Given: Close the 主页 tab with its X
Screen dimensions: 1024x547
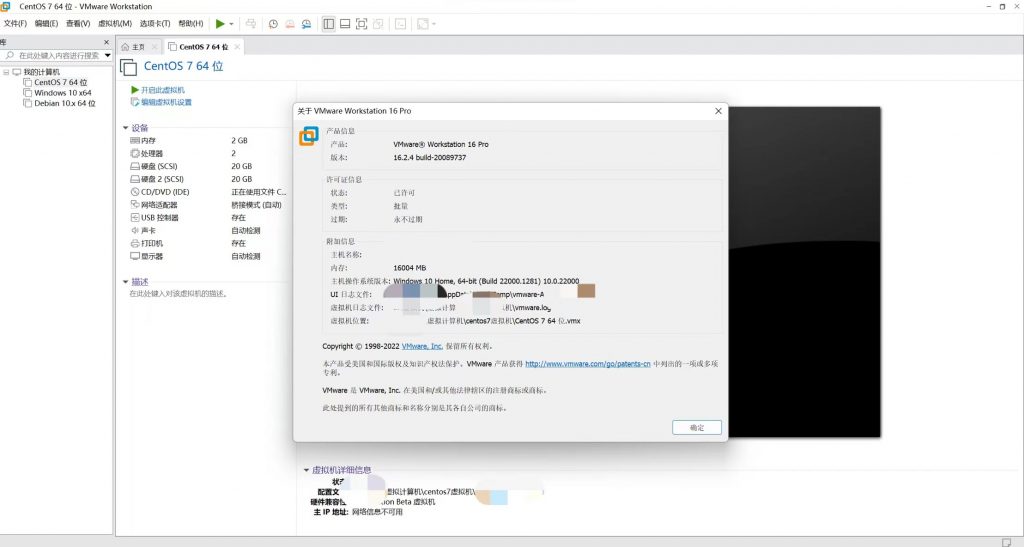Looking at the screenshot, I should click(155, 47).
